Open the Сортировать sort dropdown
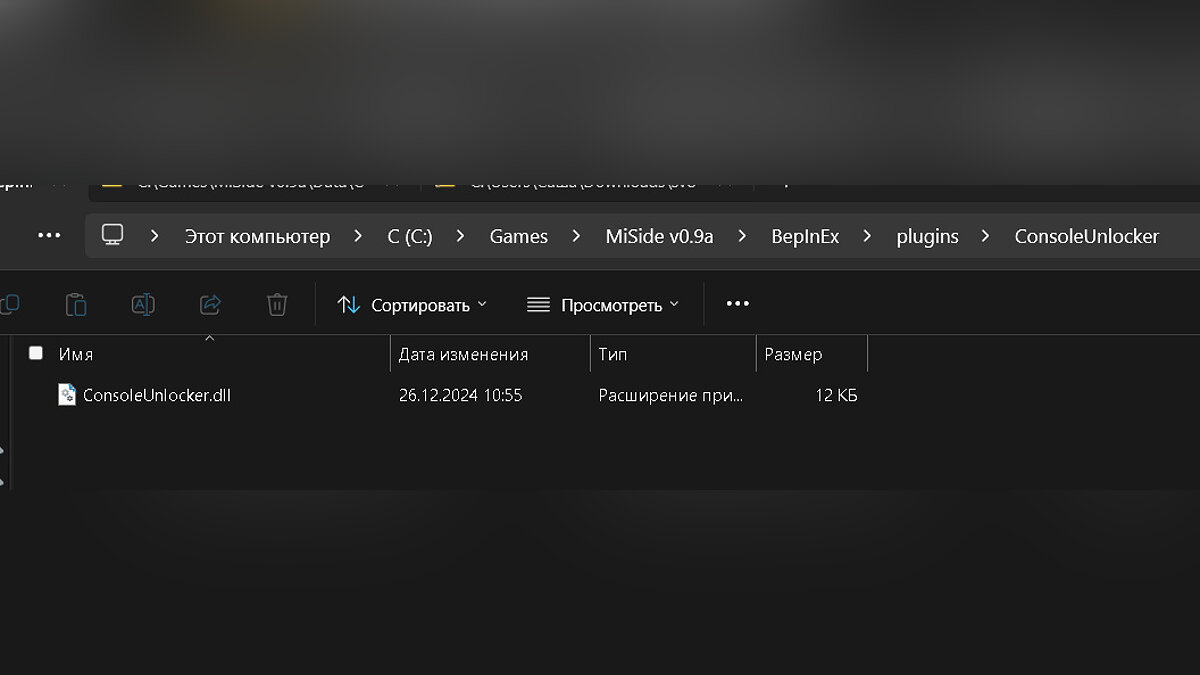 pyautogui.click(x=412, y=305)
